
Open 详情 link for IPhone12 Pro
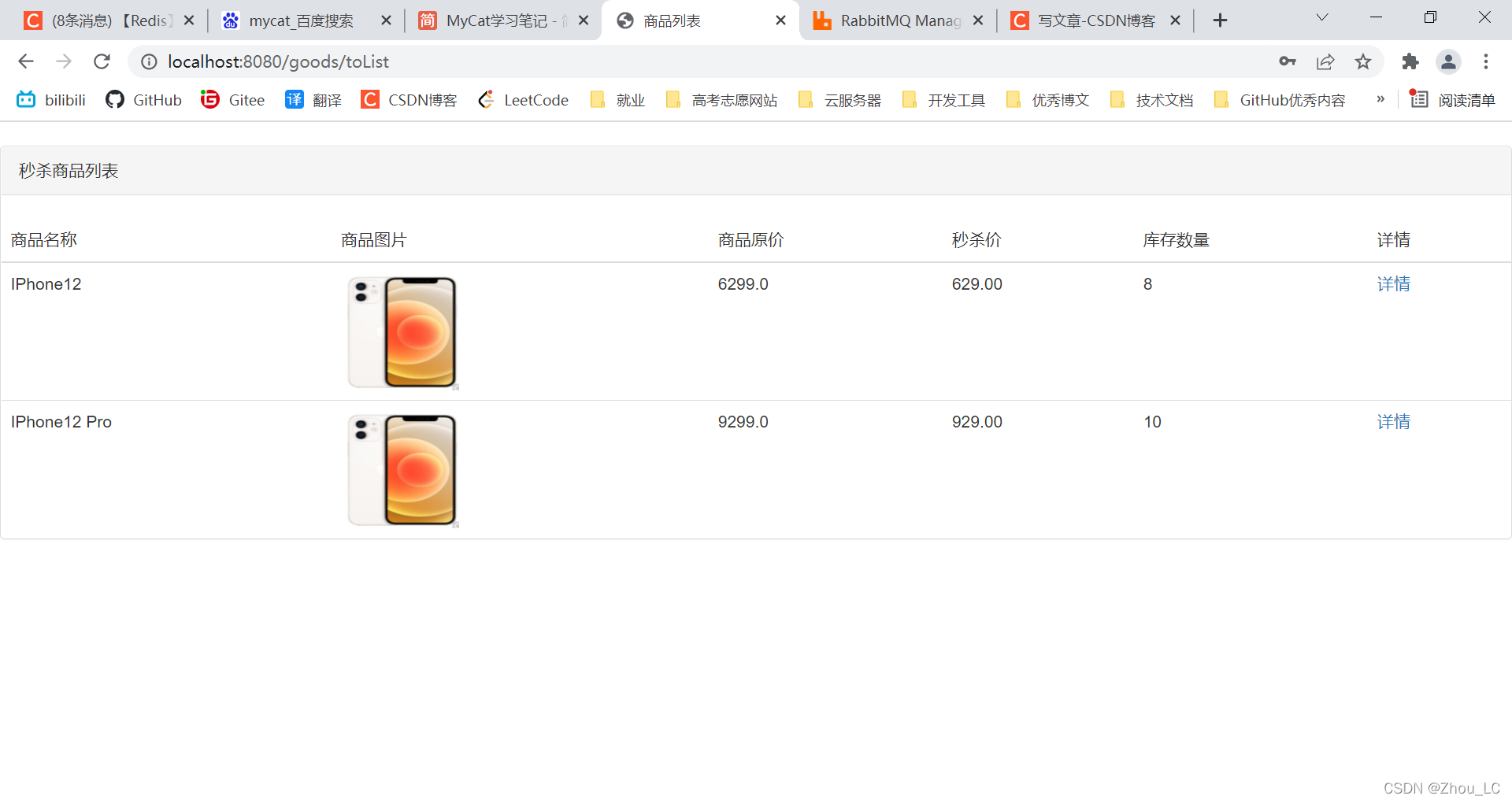coord(1393,422)
